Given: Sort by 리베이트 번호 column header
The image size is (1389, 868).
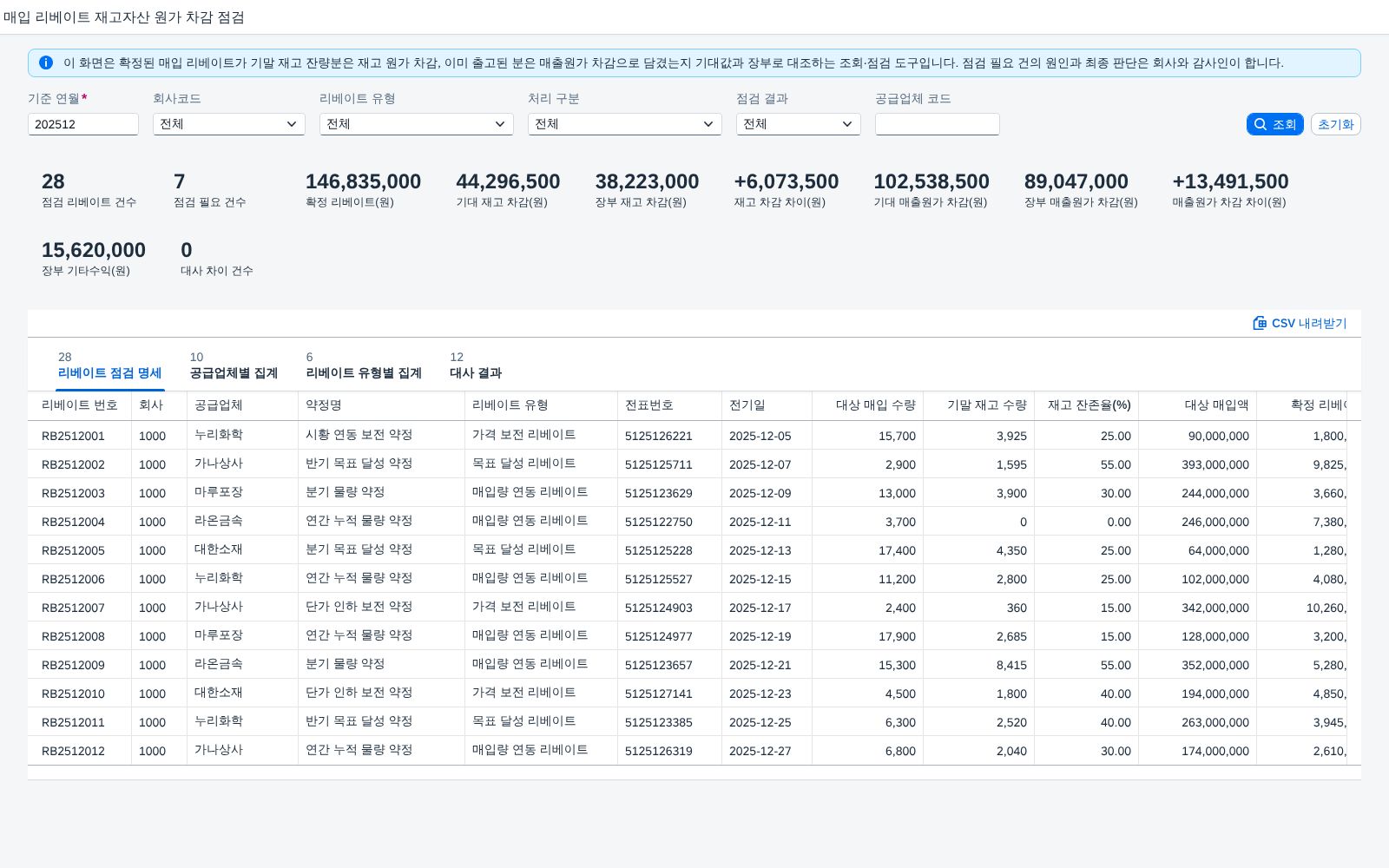Looking at the screenshot, I should (80, 405).
